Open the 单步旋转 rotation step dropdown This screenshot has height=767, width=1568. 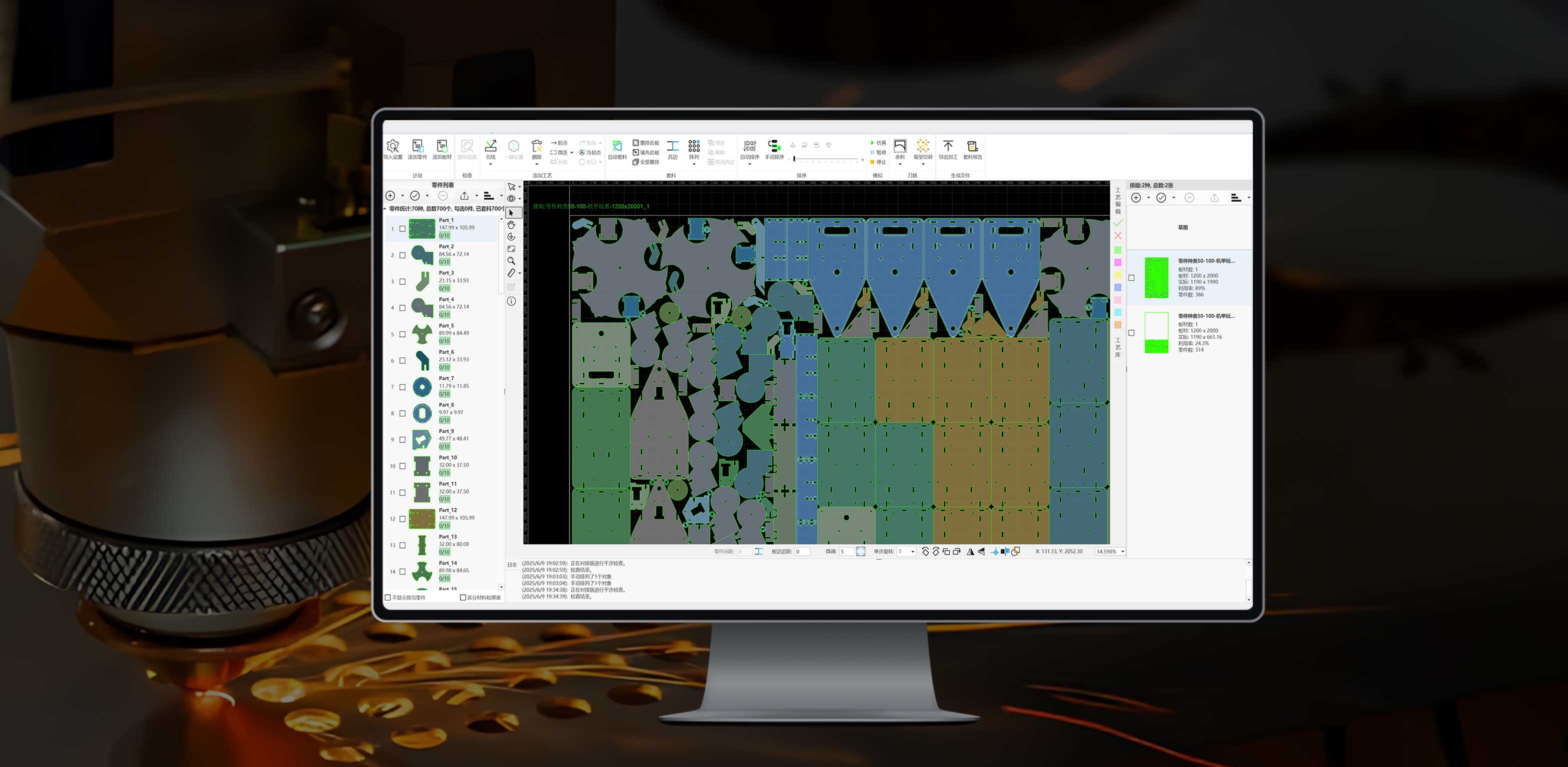point(912,551)
